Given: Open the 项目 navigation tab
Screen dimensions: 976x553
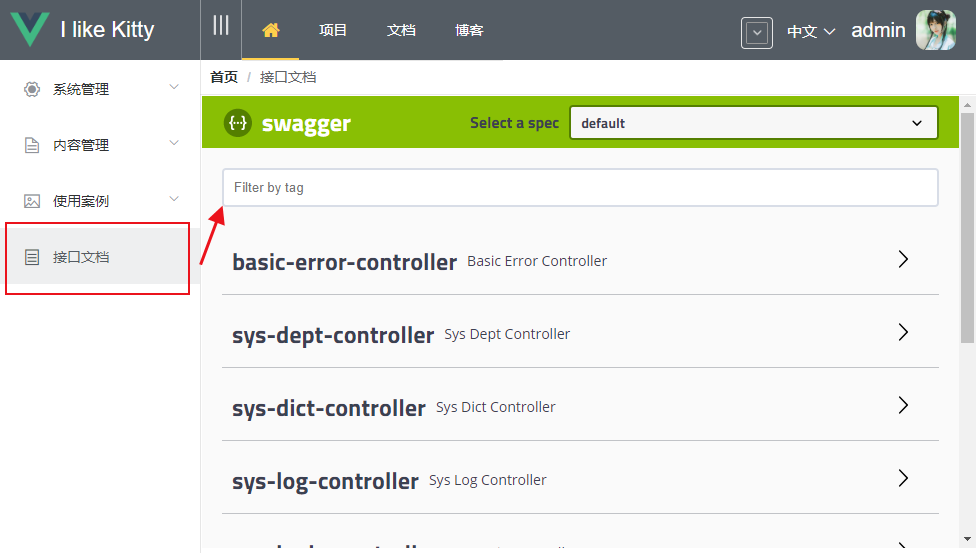Looking at the screenshot, I should point(333,30).
